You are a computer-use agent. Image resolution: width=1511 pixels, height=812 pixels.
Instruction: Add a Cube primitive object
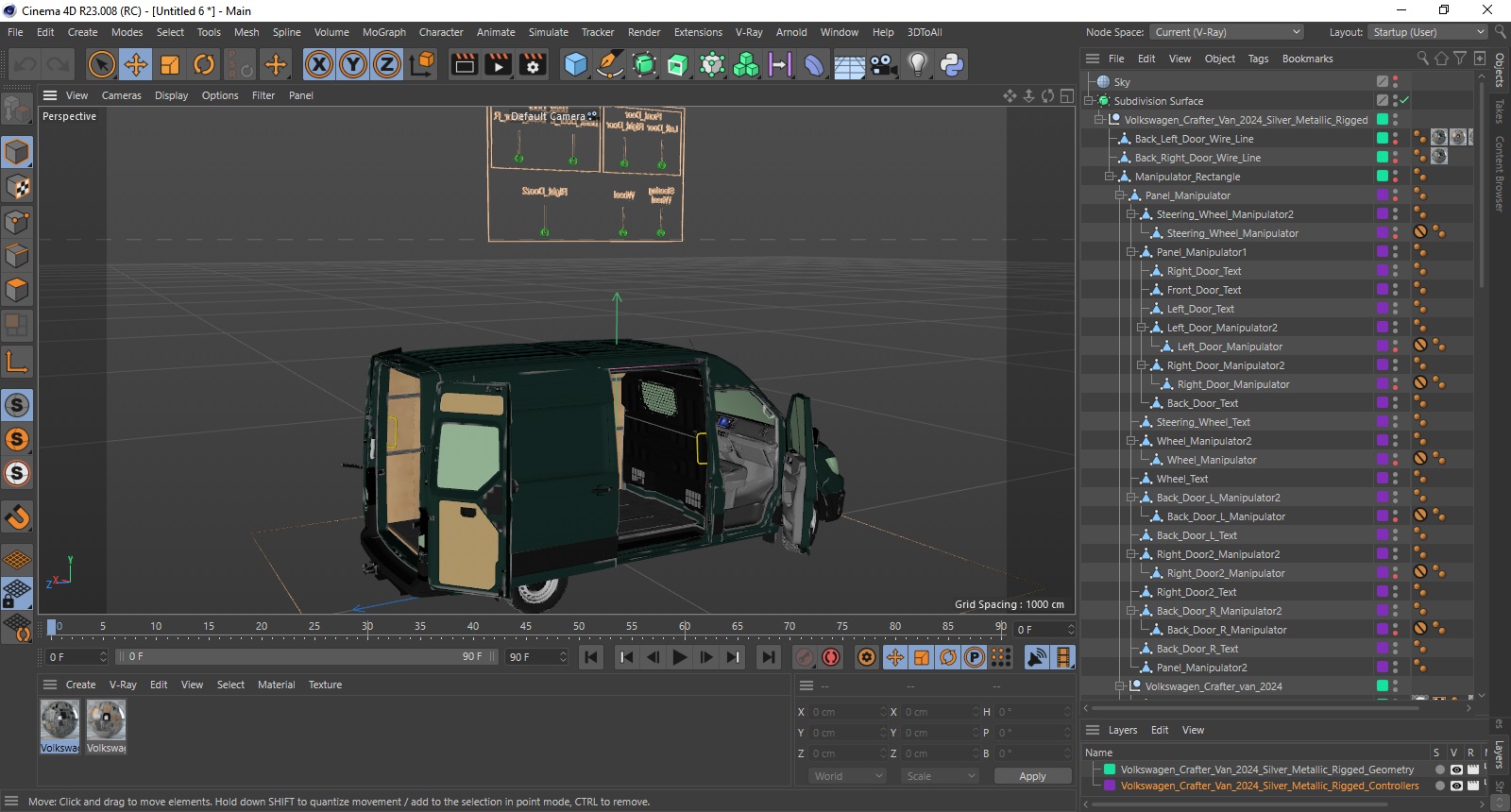pos(575,64)
